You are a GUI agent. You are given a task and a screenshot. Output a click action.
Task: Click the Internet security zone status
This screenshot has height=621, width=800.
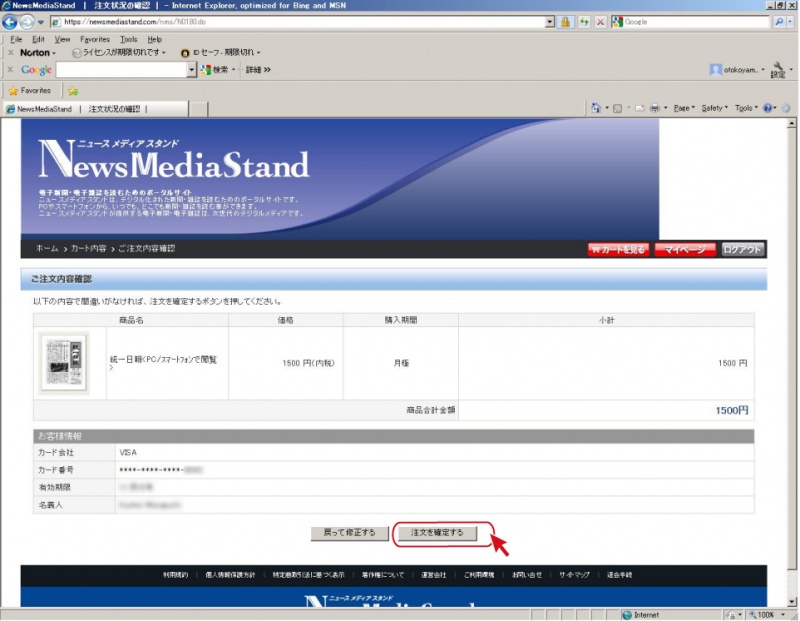click(x=641, y=615)
